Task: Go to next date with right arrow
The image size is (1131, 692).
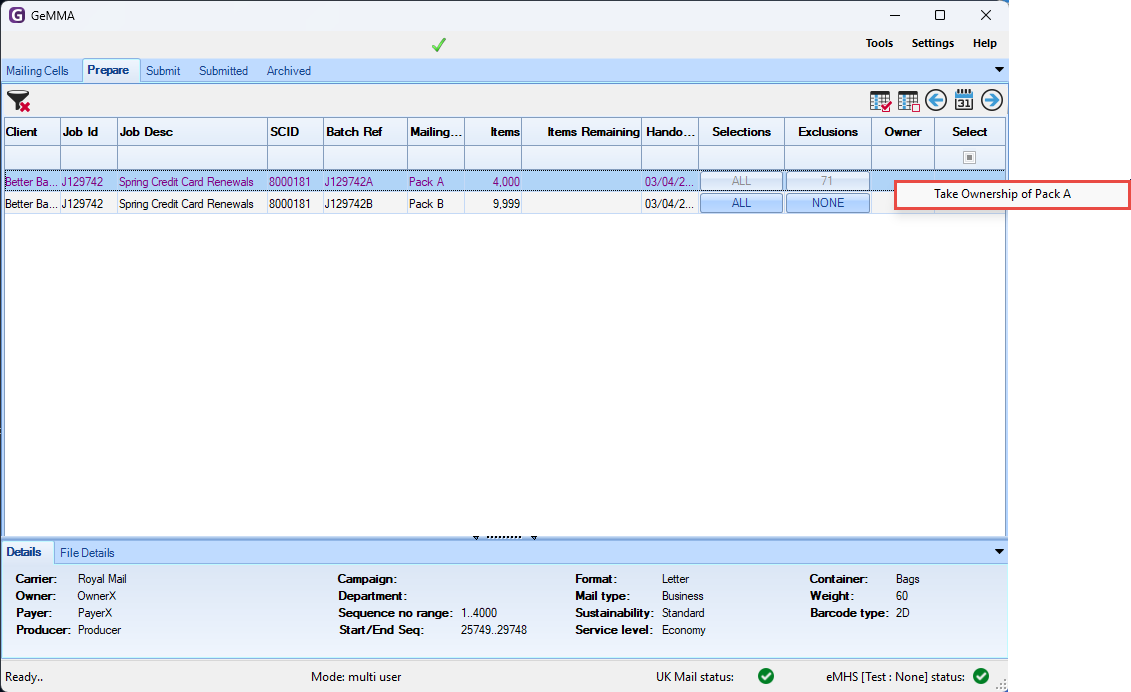Action: [992, 100]
